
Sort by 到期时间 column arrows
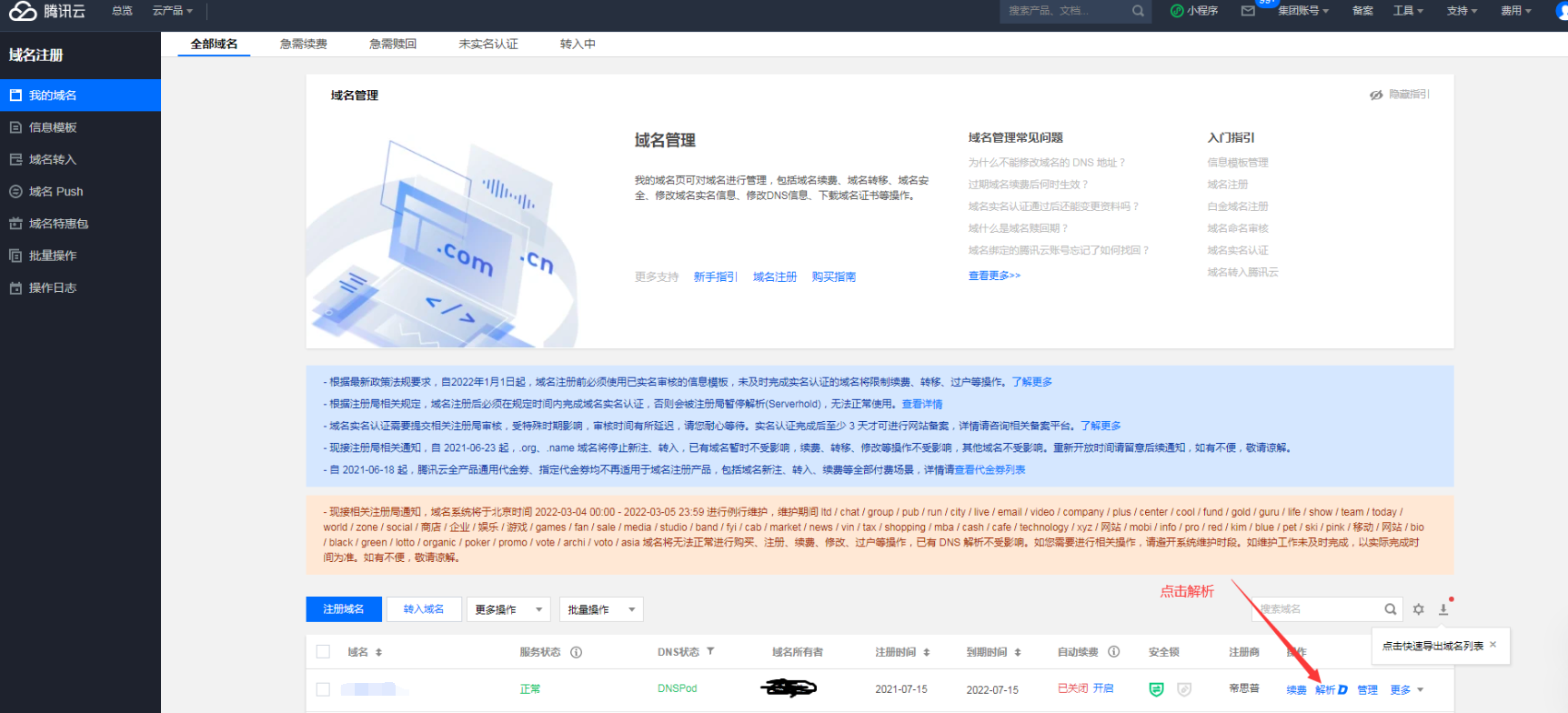click(x=1017, y=652)
